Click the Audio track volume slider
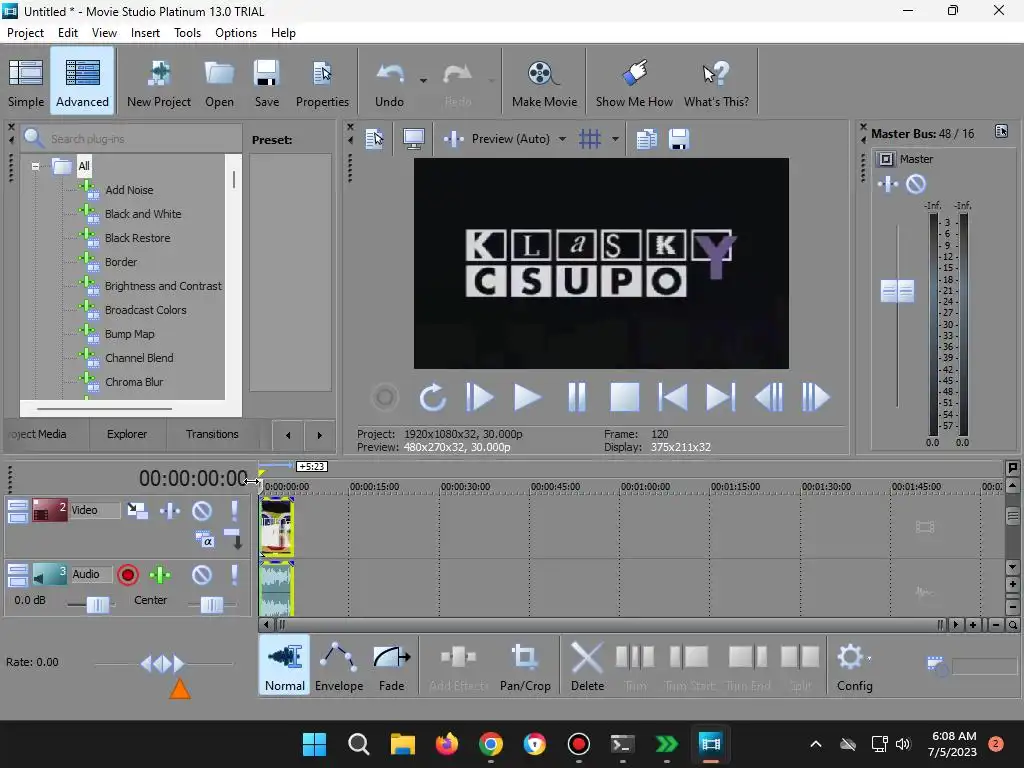Screen dimensions: 1024x768 98,605
